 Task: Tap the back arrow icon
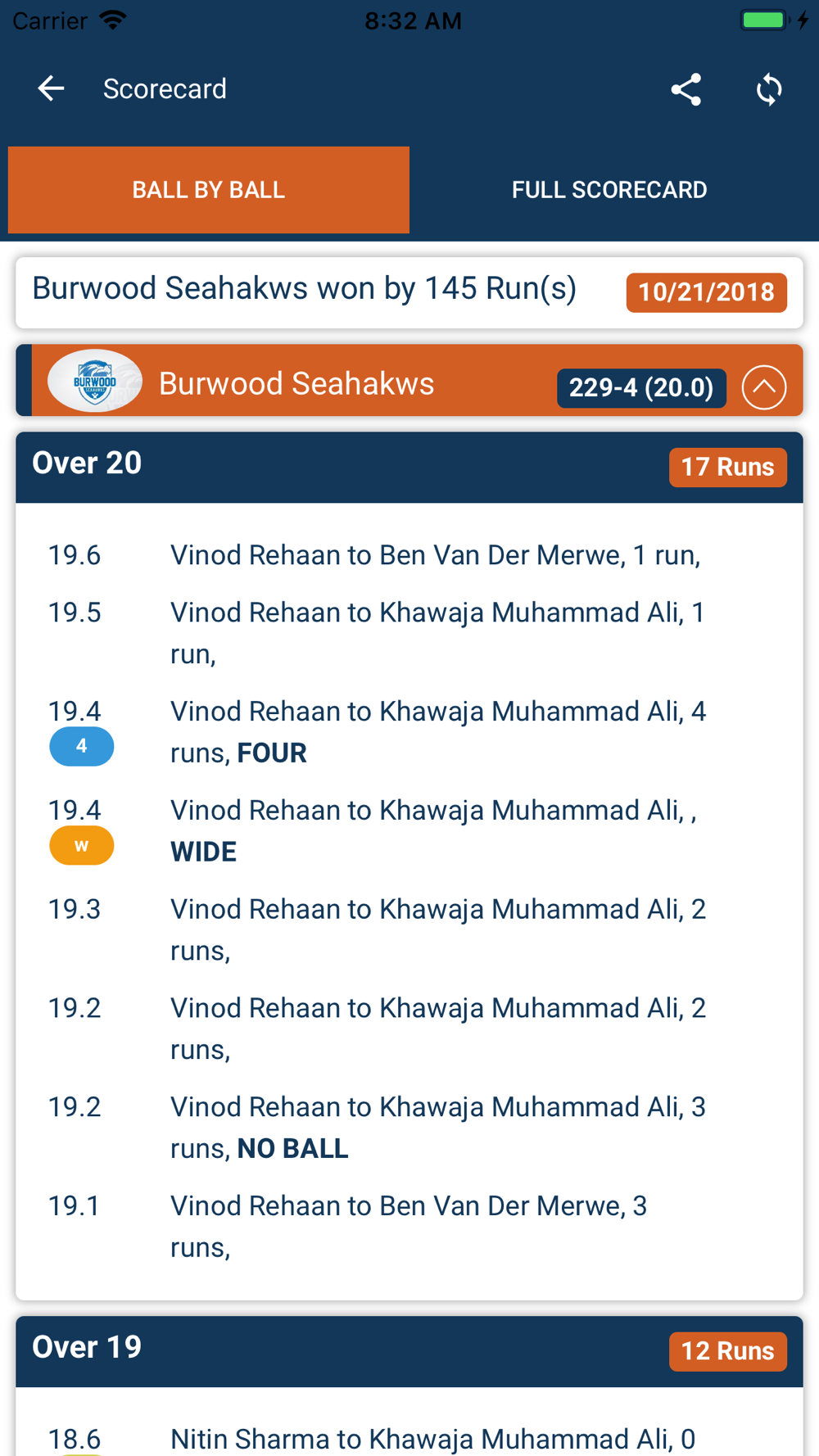click(51, 88)
